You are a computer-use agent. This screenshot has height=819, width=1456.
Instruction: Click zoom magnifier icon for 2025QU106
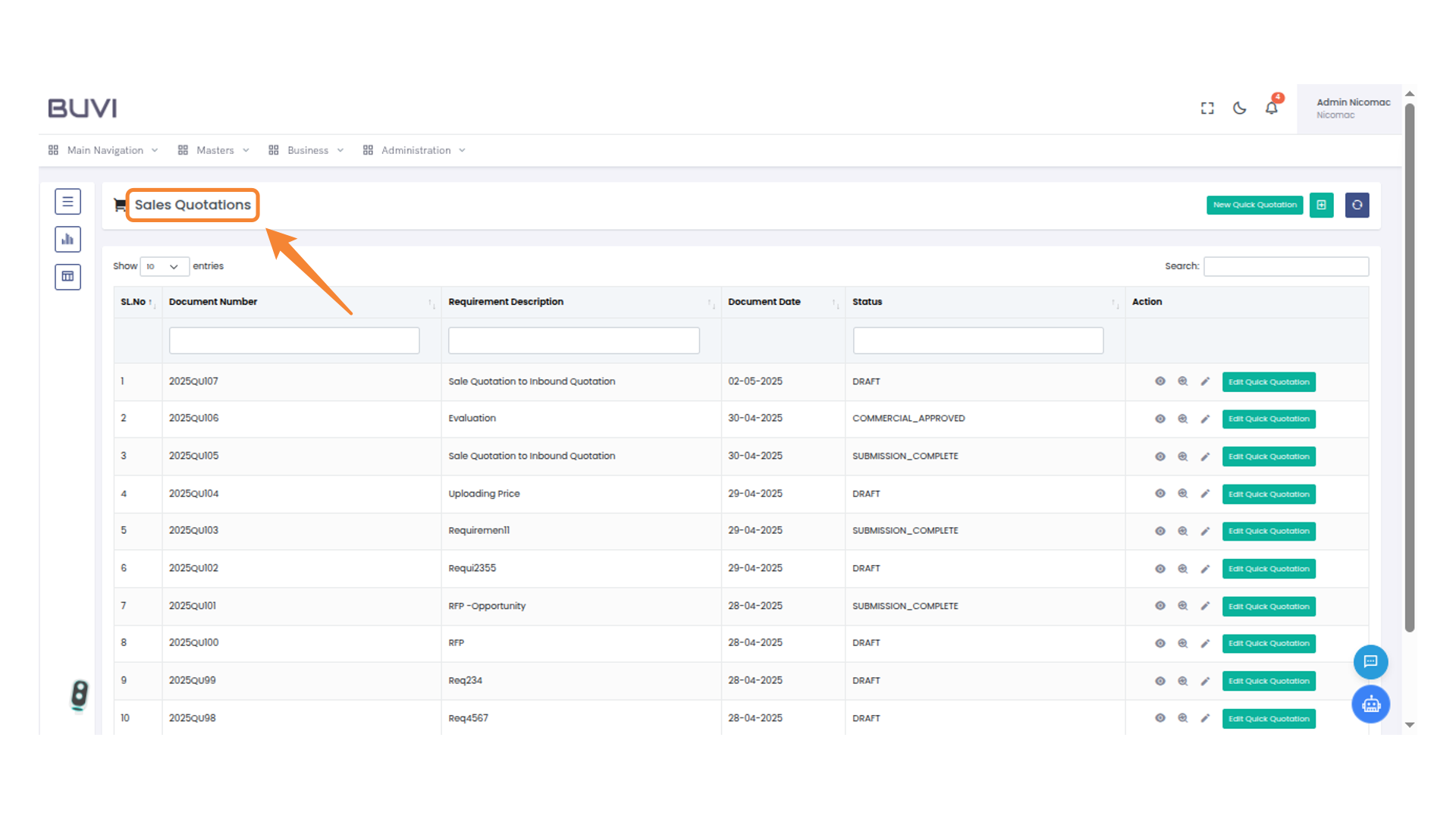point(1182,419)
